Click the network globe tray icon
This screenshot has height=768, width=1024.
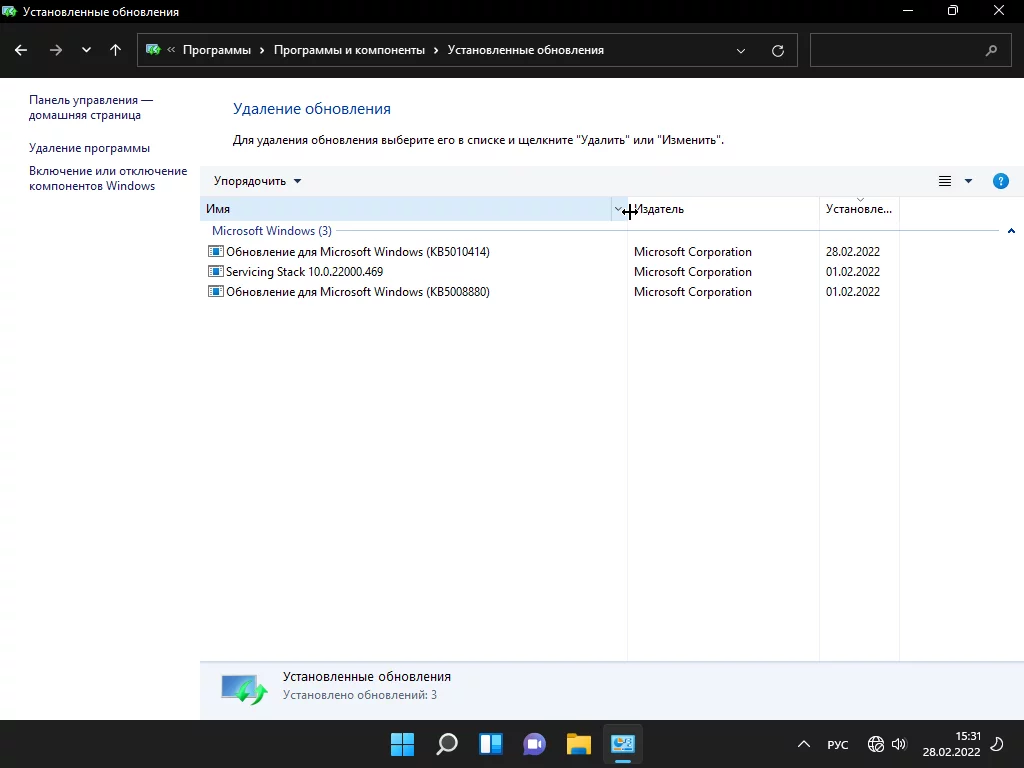(x=875, y=744)
